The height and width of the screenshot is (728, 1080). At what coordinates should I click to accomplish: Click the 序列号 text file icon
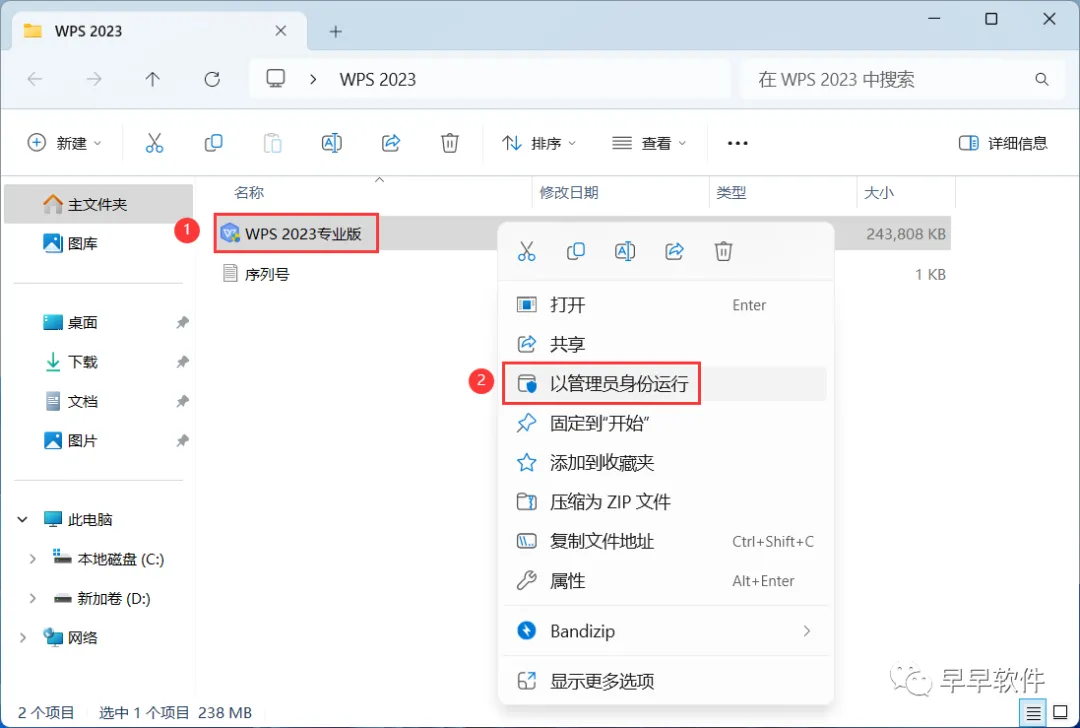230,273
